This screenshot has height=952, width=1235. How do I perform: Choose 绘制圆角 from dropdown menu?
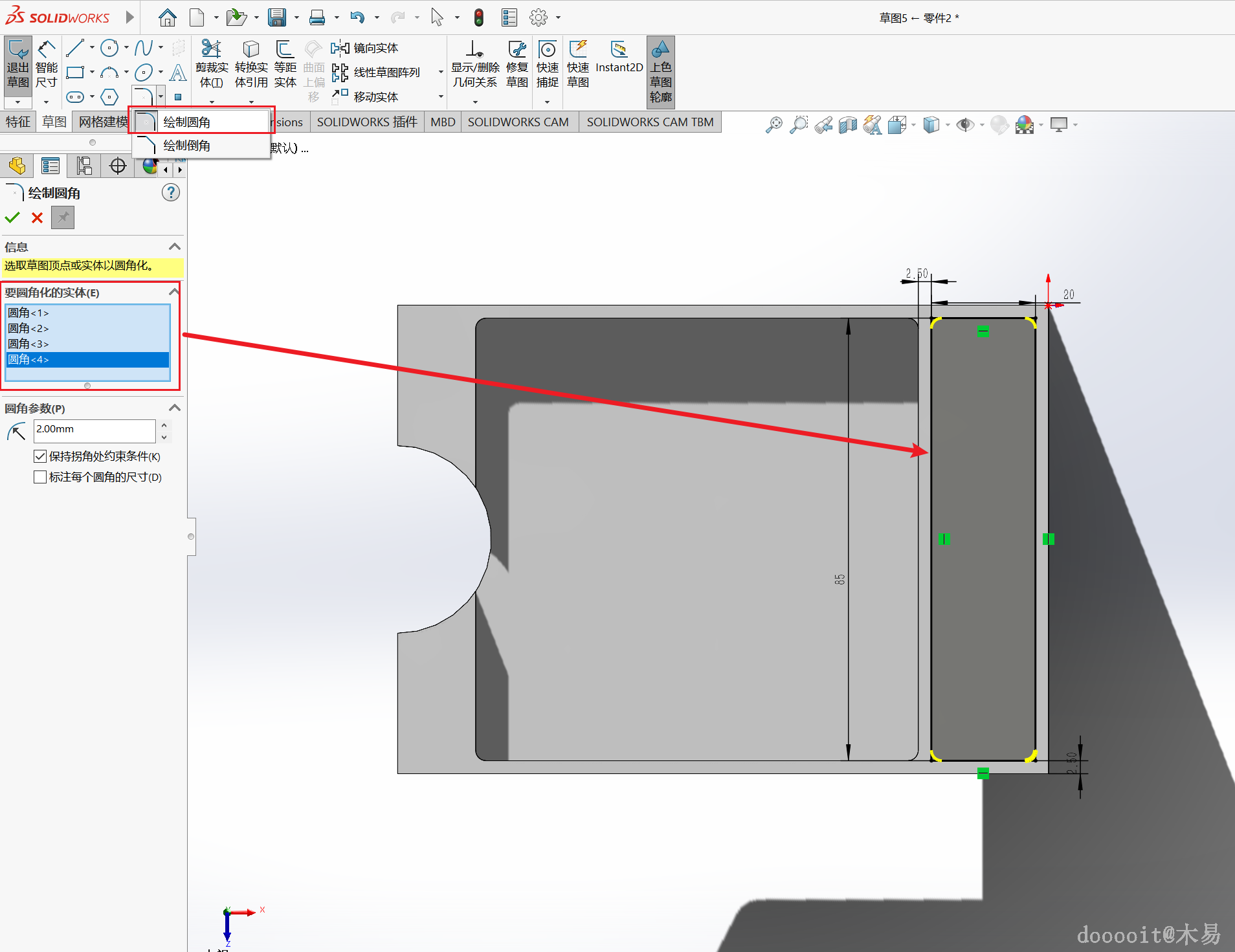(202, 122)
